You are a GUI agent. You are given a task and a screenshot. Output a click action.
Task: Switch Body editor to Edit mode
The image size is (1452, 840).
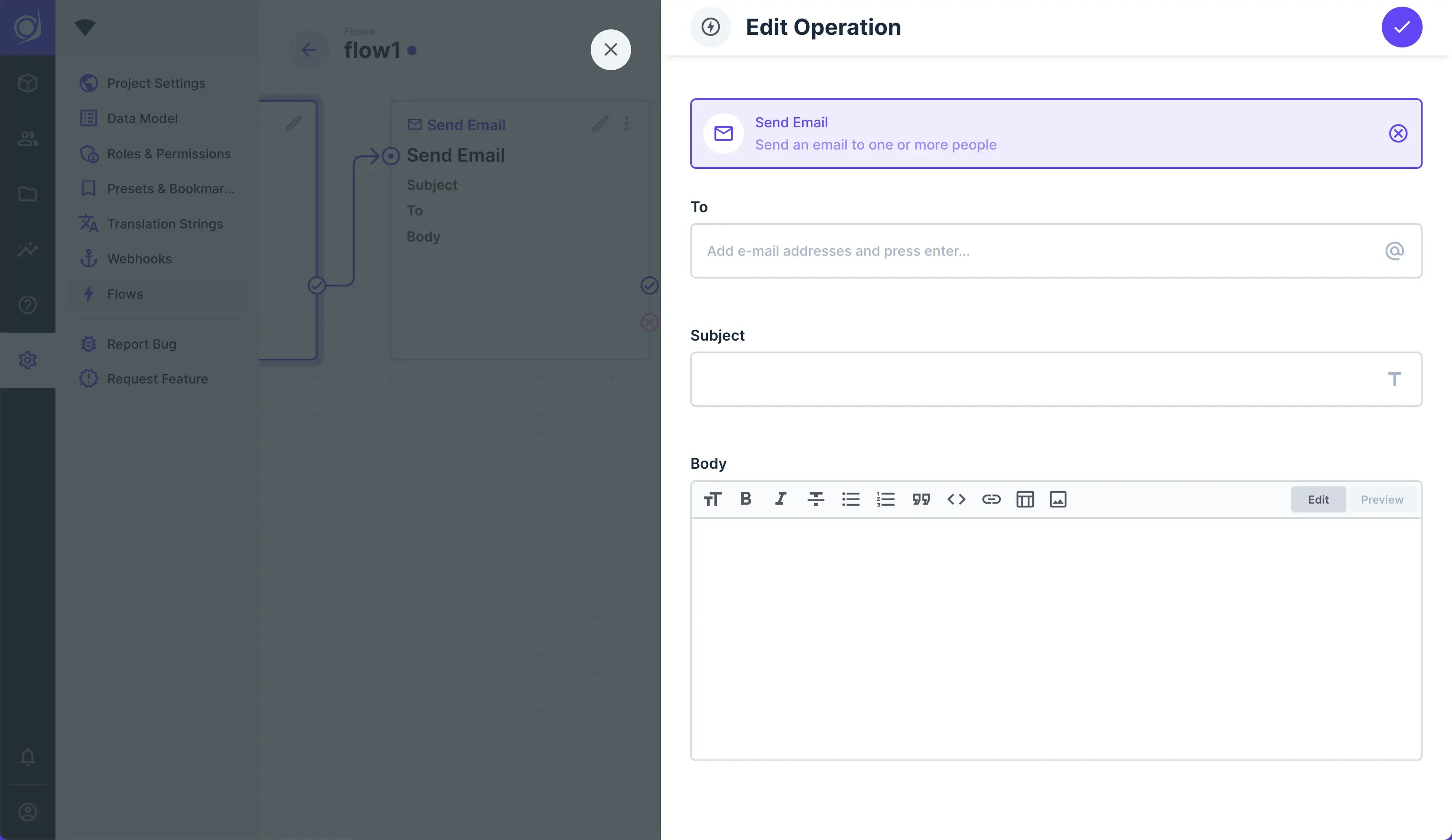coord(1318,499)
